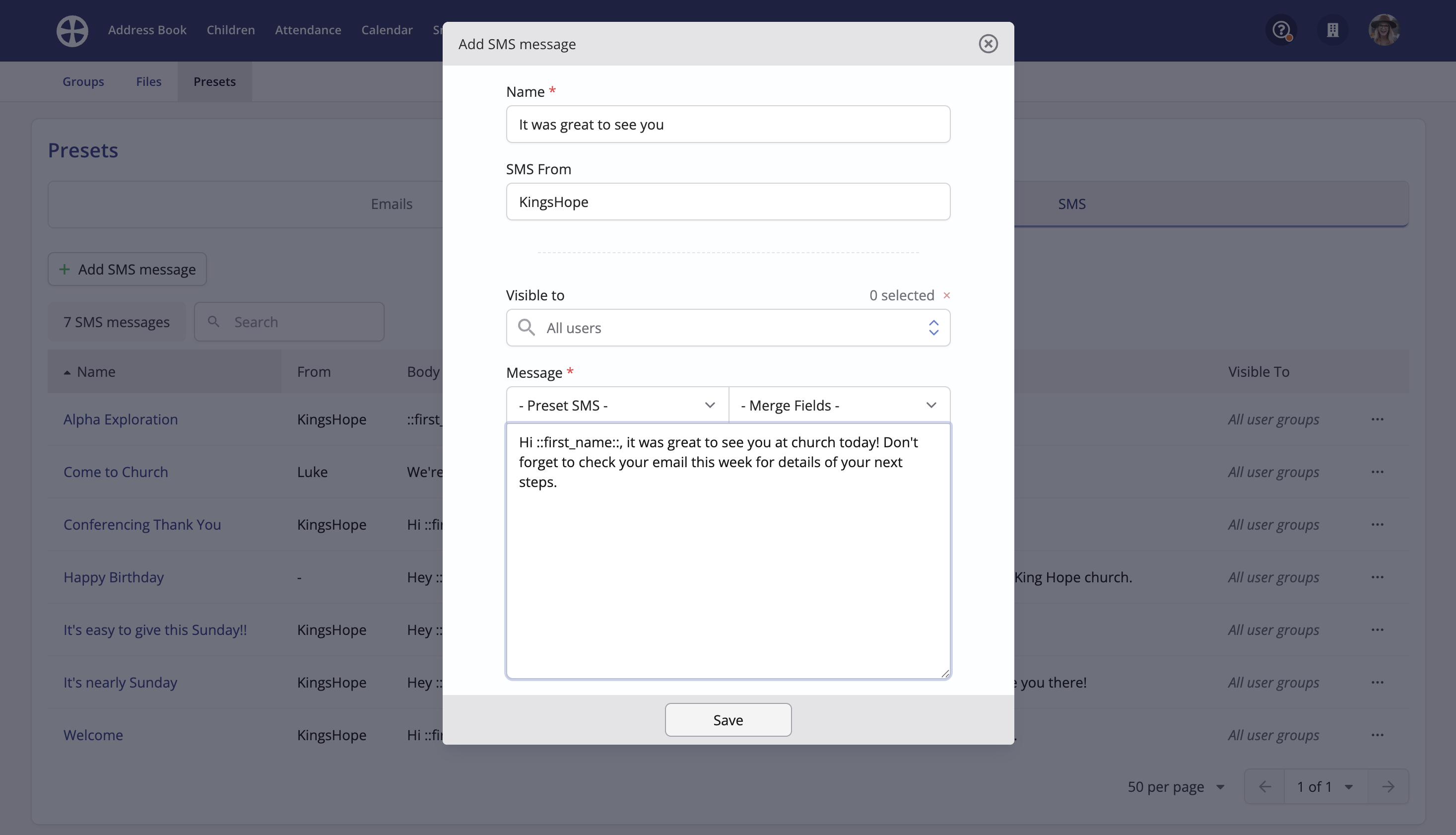Open the help question mark icon

click(1281, 30)
